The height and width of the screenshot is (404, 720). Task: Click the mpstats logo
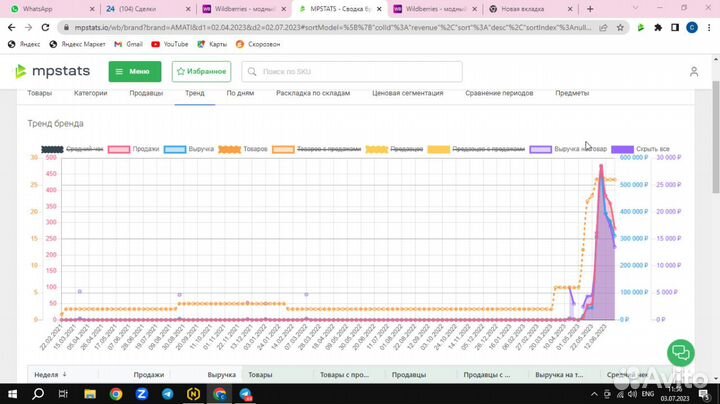point(52,72)
